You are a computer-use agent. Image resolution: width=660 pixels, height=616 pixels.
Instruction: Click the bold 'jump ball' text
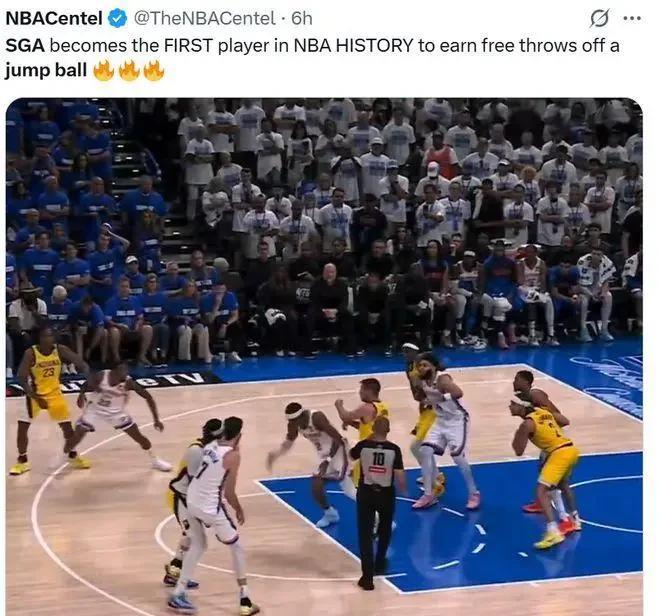coord(46,70)
